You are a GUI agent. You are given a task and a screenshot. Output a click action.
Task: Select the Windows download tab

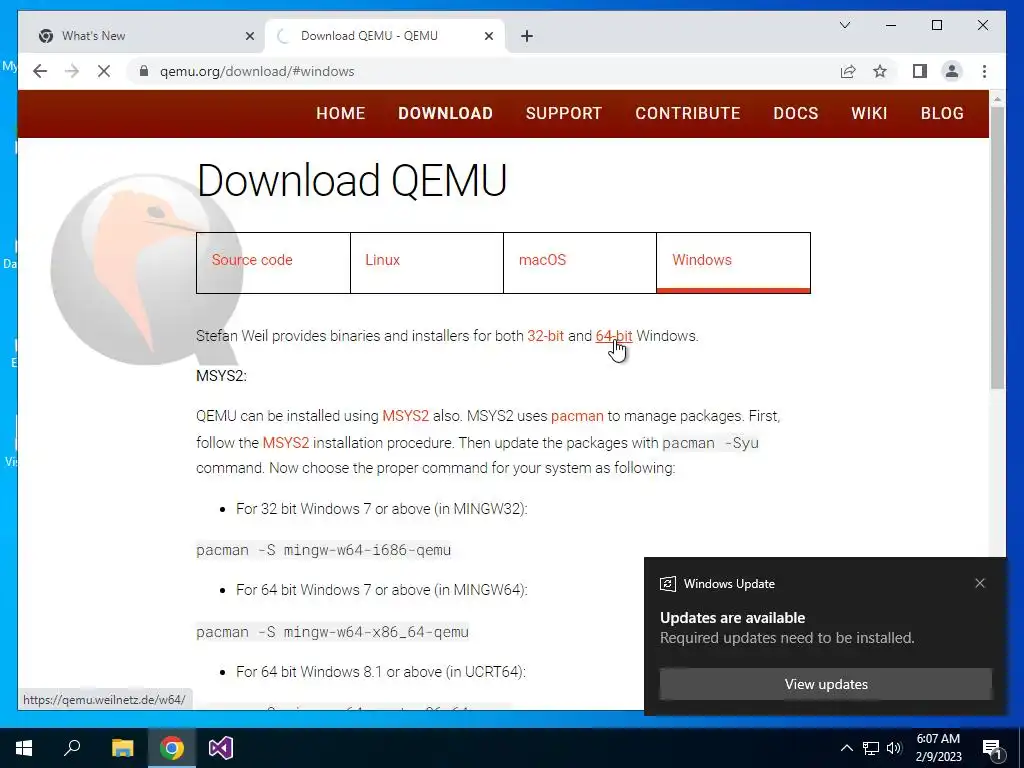[x=733, y=263]
